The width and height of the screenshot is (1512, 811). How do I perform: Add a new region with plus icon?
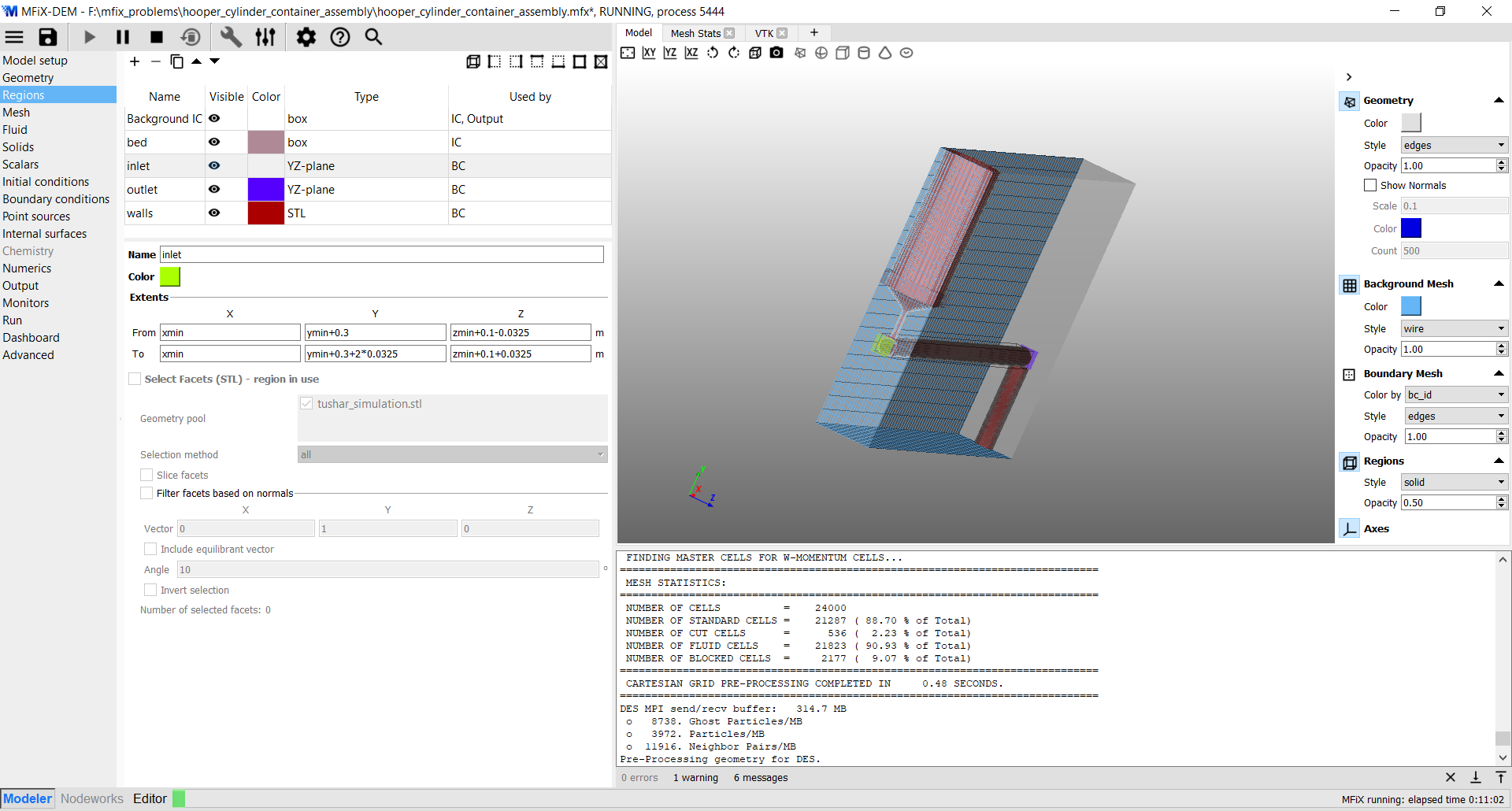[x=135, y=61]
